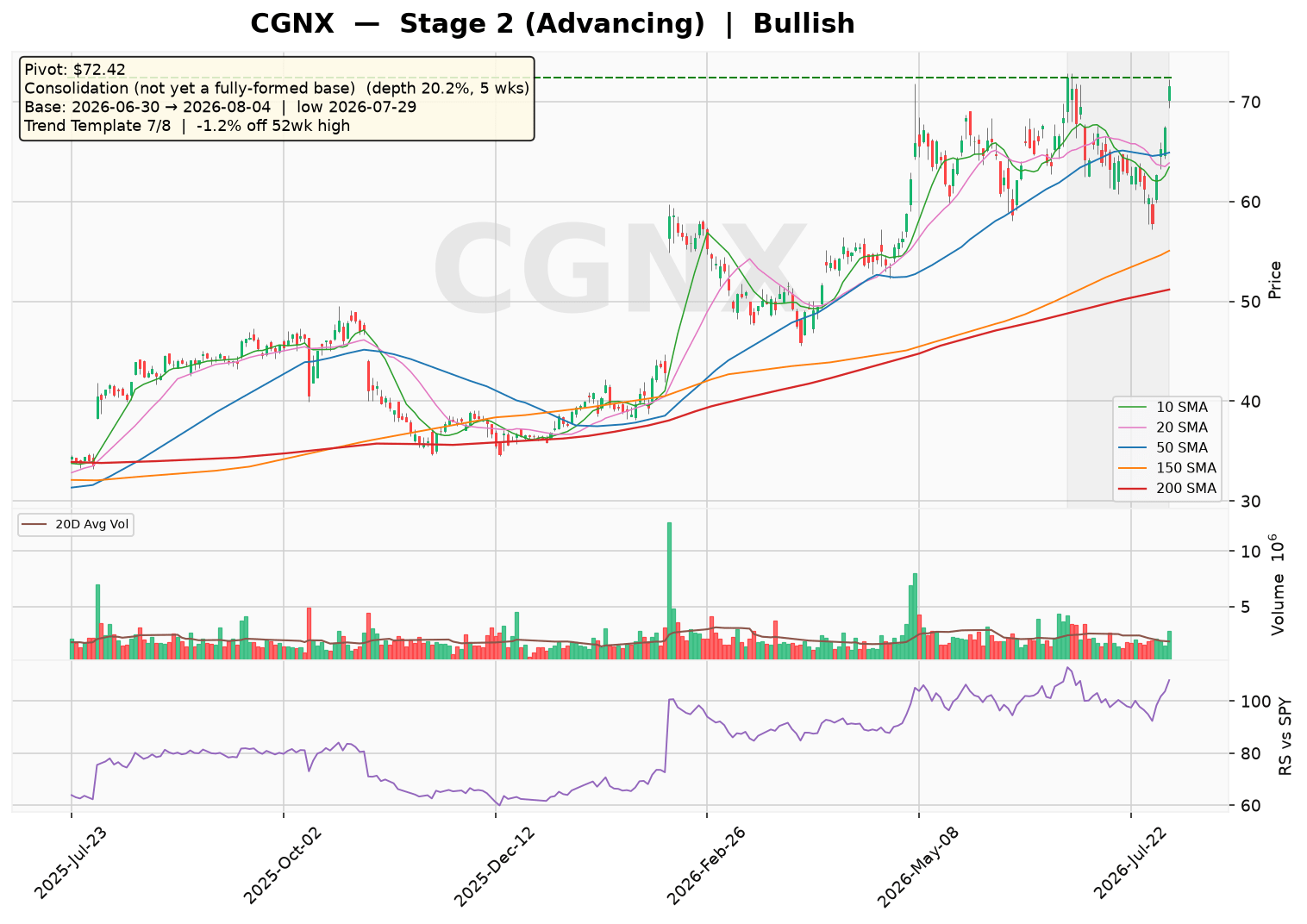The width and height of the screenshot is (1307, 924).
Task: Select the 50 tick on the Price axis
Action: (x=1250, y=302)
